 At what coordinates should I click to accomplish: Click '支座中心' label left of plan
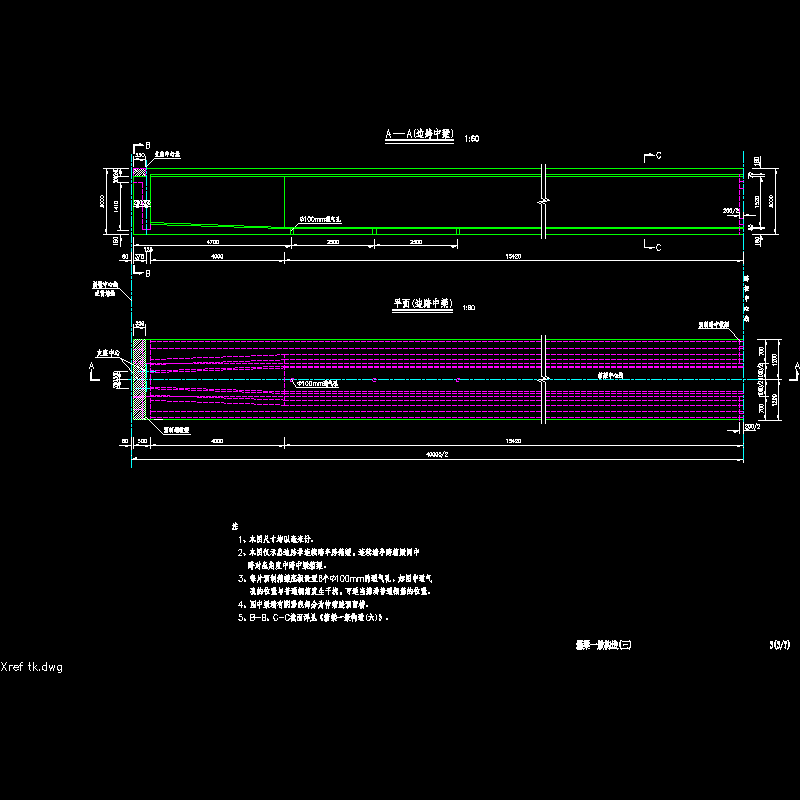click(x=108, y=353)
